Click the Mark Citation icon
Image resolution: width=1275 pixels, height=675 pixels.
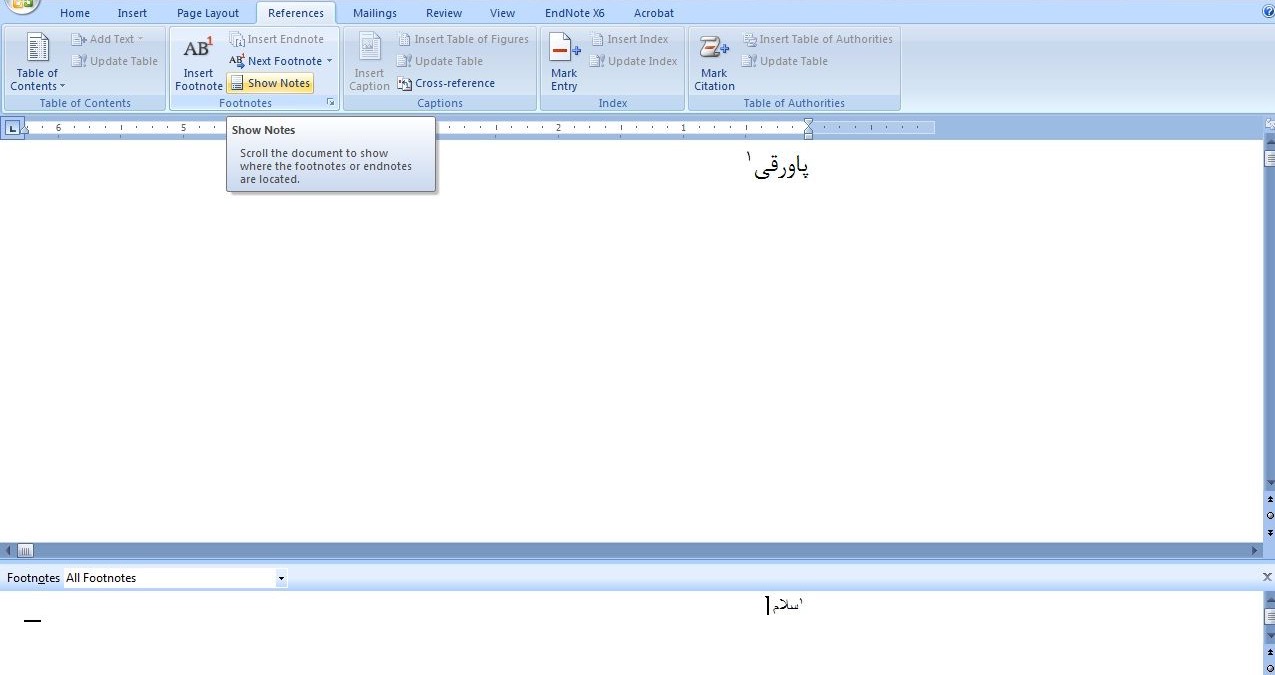714,50
